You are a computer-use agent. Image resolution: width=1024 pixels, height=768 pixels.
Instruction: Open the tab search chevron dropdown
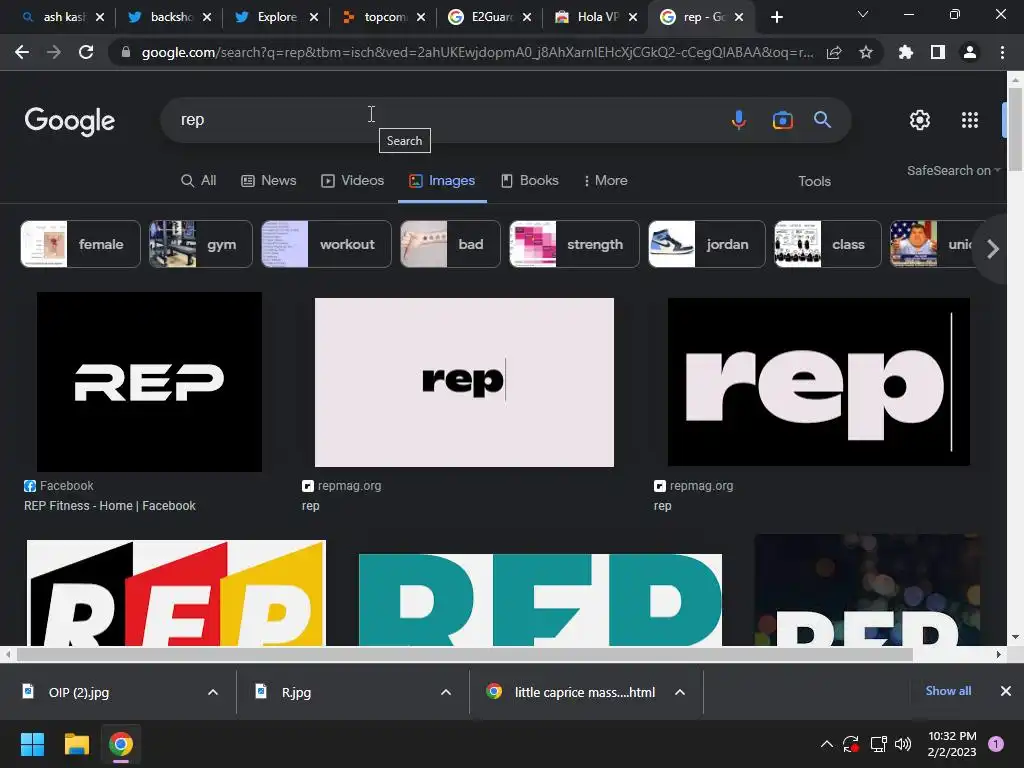pos(863,14)
